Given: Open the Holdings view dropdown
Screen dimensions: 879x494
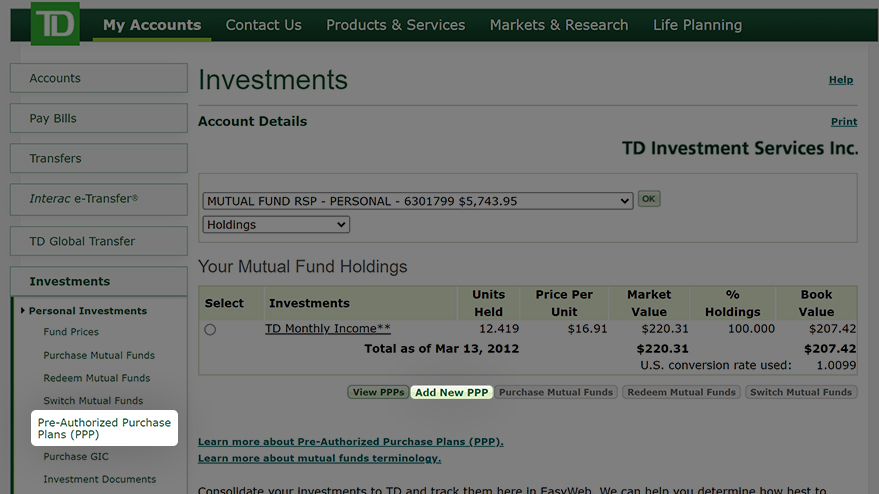Looking at the screenshot, I should coord(276,224).
